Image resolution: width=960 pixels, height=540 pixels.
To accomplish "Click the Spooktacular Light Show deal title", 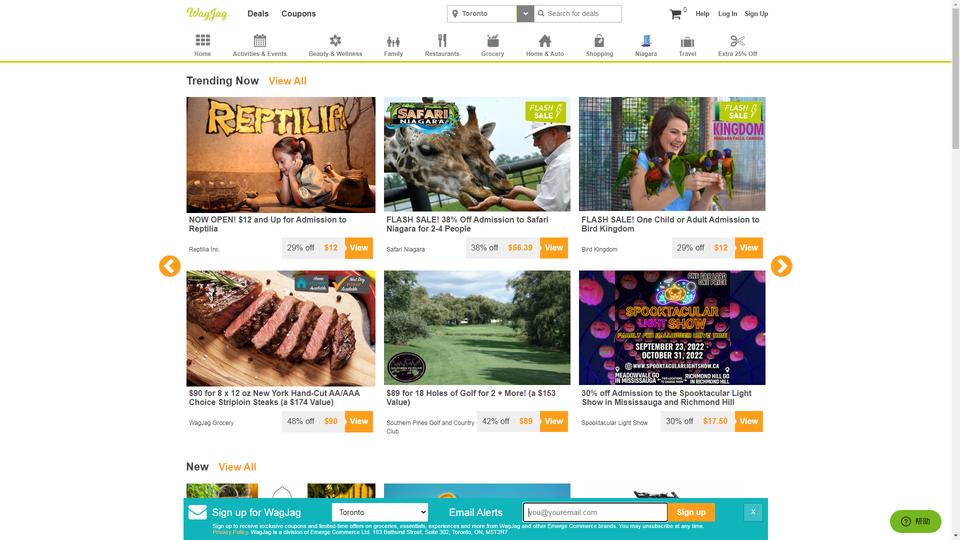I will [x=666, y=398].
